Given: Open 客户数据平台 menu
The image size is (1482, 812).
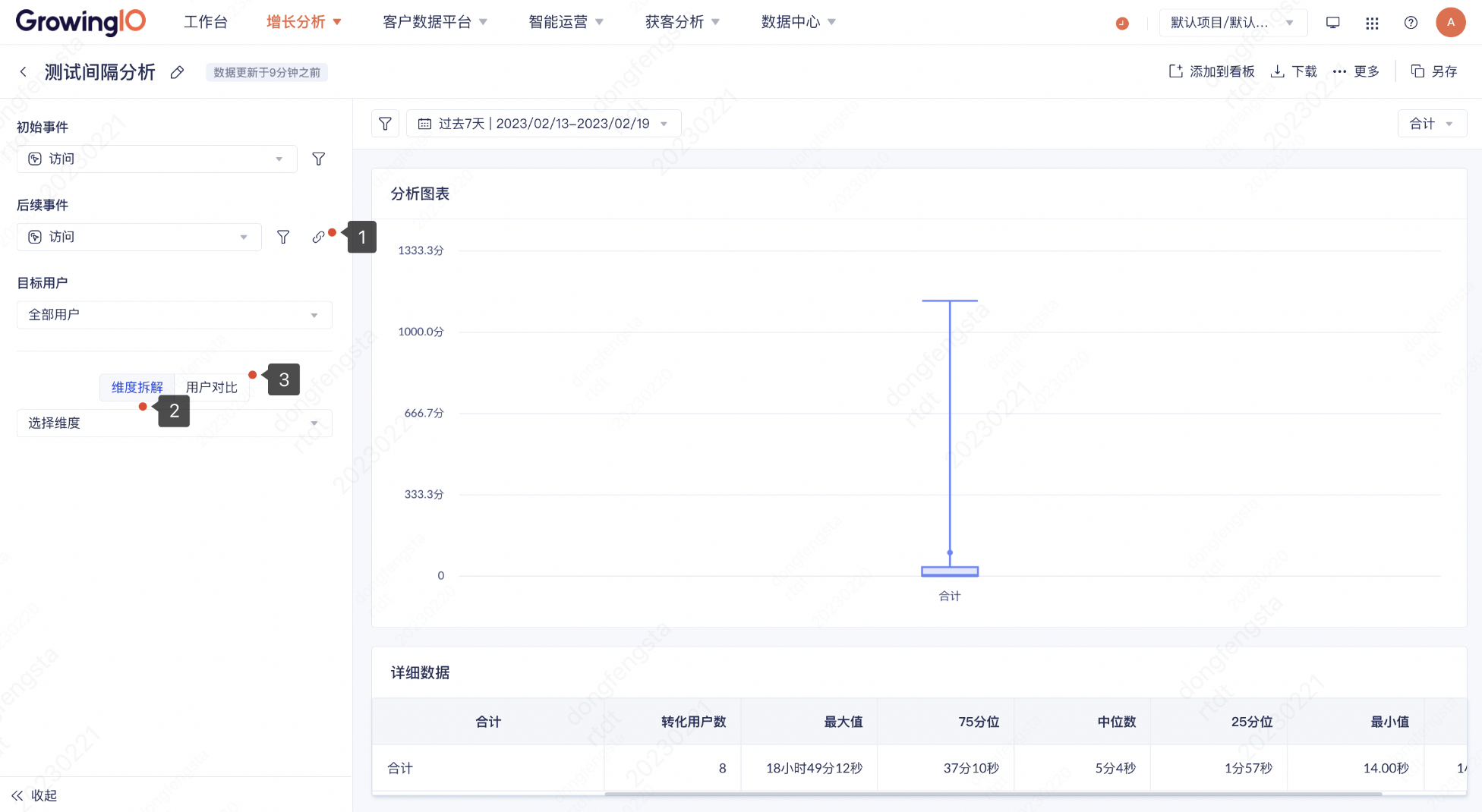Looking at the screenshot, I should coord(435,22).
